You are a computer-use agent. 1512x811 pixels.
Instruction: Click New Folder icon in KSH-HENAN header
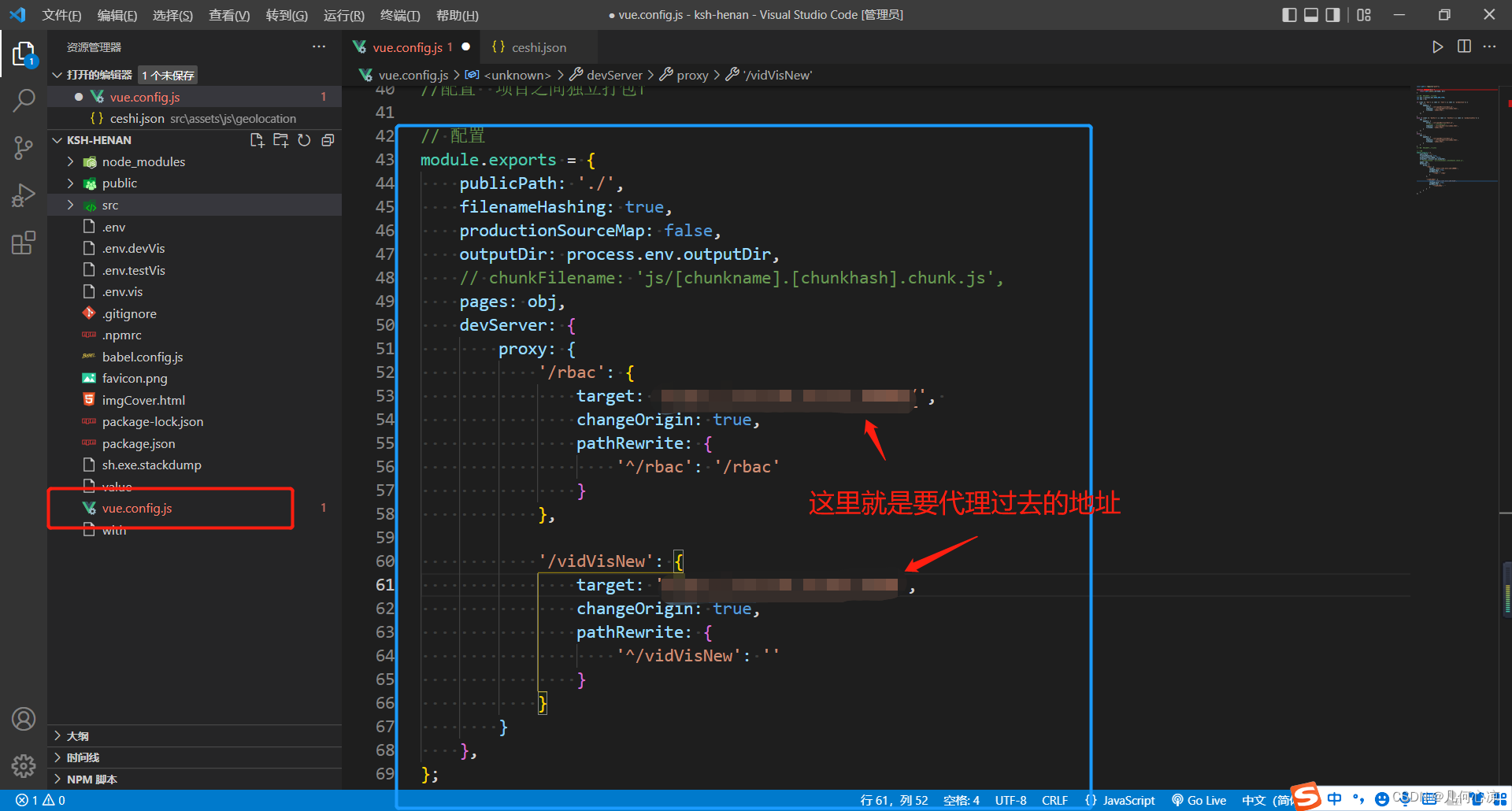pyautogui.click(x=280, y=140)
